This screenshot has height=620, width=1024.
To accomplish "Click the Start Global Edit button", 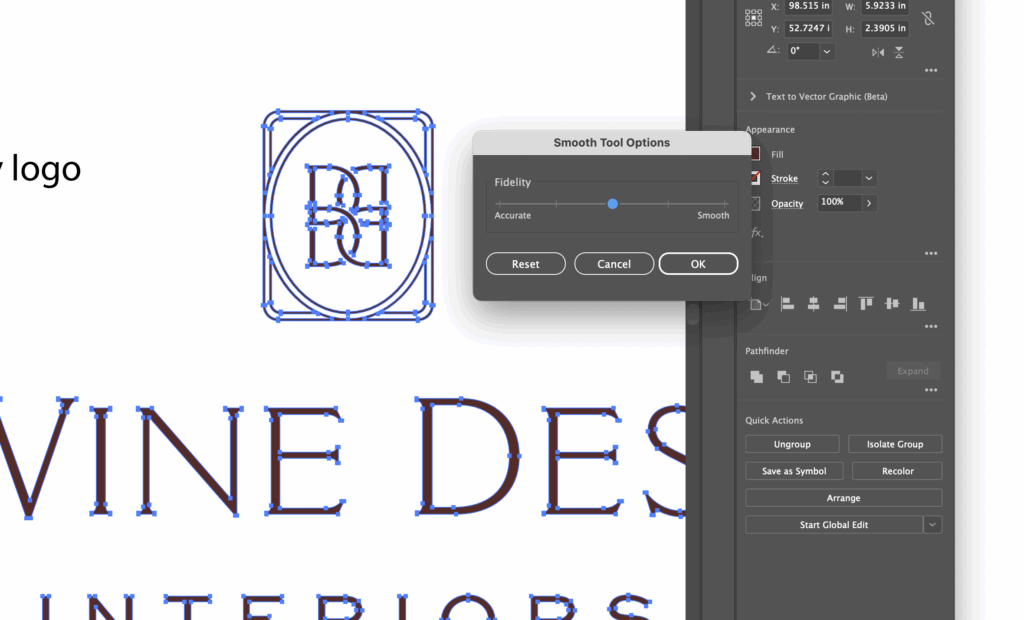I will pyautogui.click(x=833, y=525).
